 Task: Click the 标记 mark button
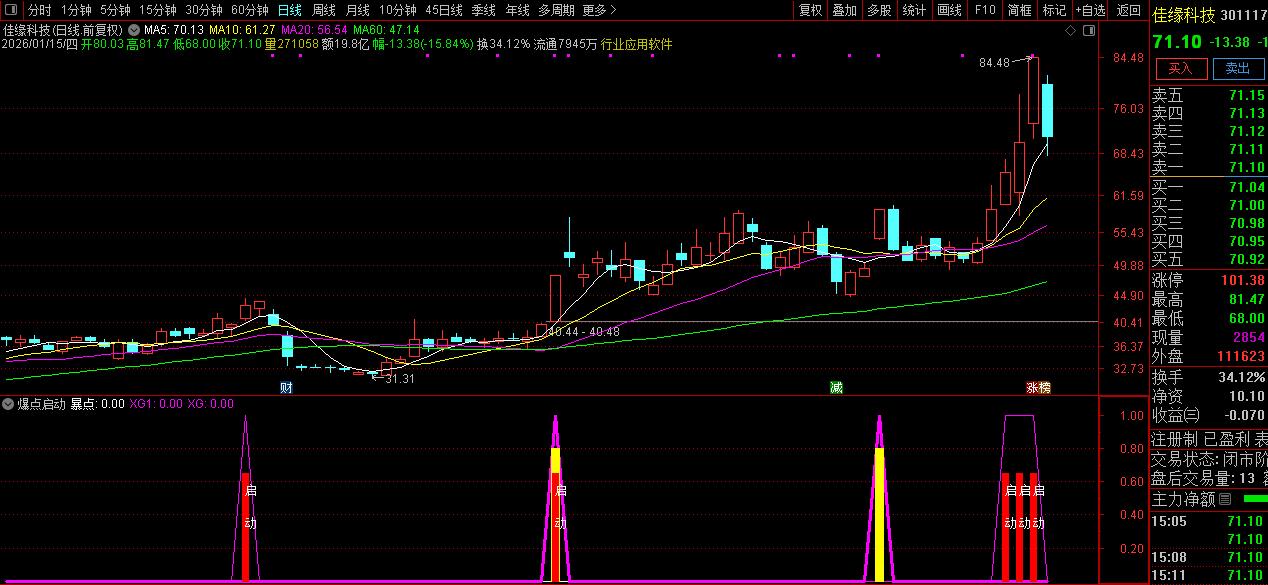(x=1054, y=10)
